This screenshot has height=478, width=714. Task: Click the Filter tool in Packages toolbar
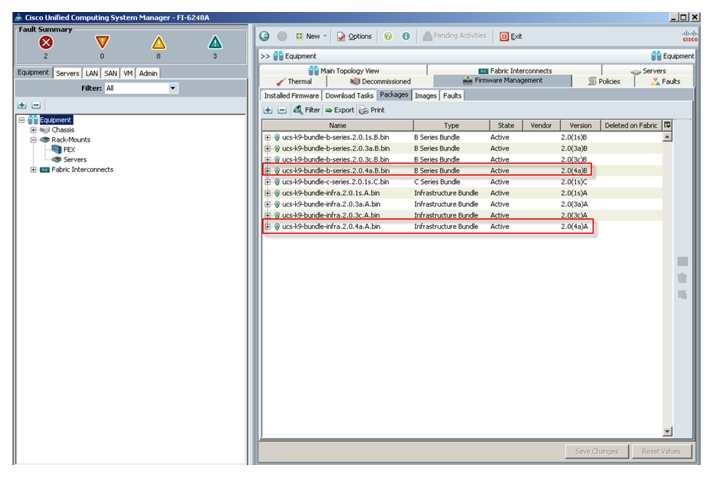[306, 110]
